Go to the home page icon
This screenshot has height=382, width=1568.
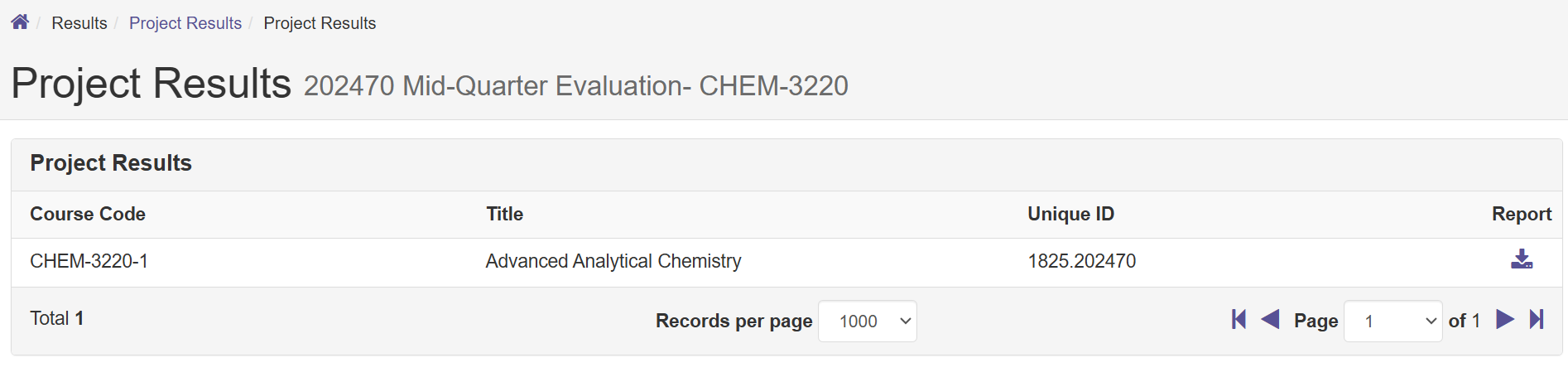pos(20,22)
